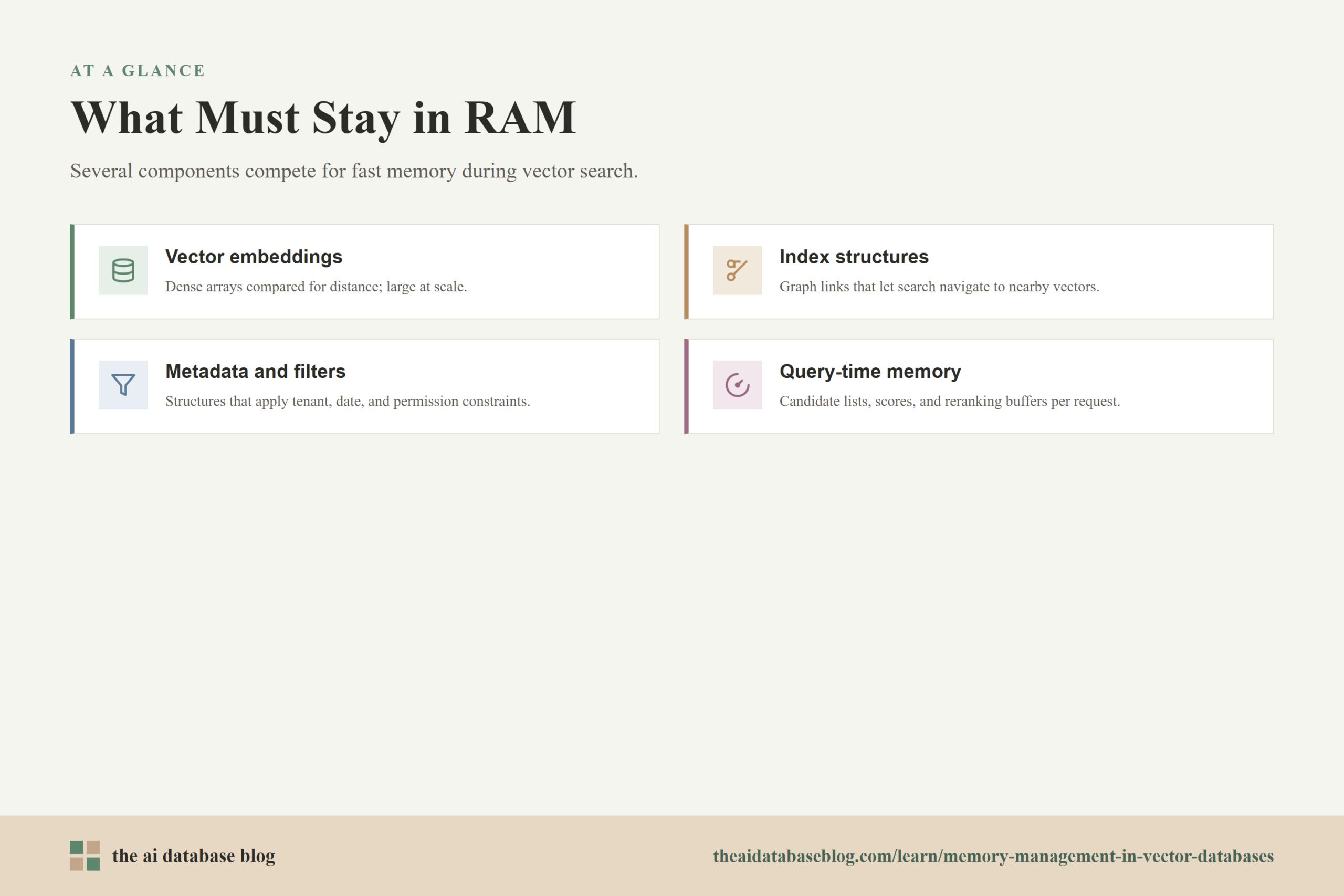Viewport: 1344px width, 896px height.
Task: Click 'Structures that apply tenant, date' description
Action: [348, 401]
